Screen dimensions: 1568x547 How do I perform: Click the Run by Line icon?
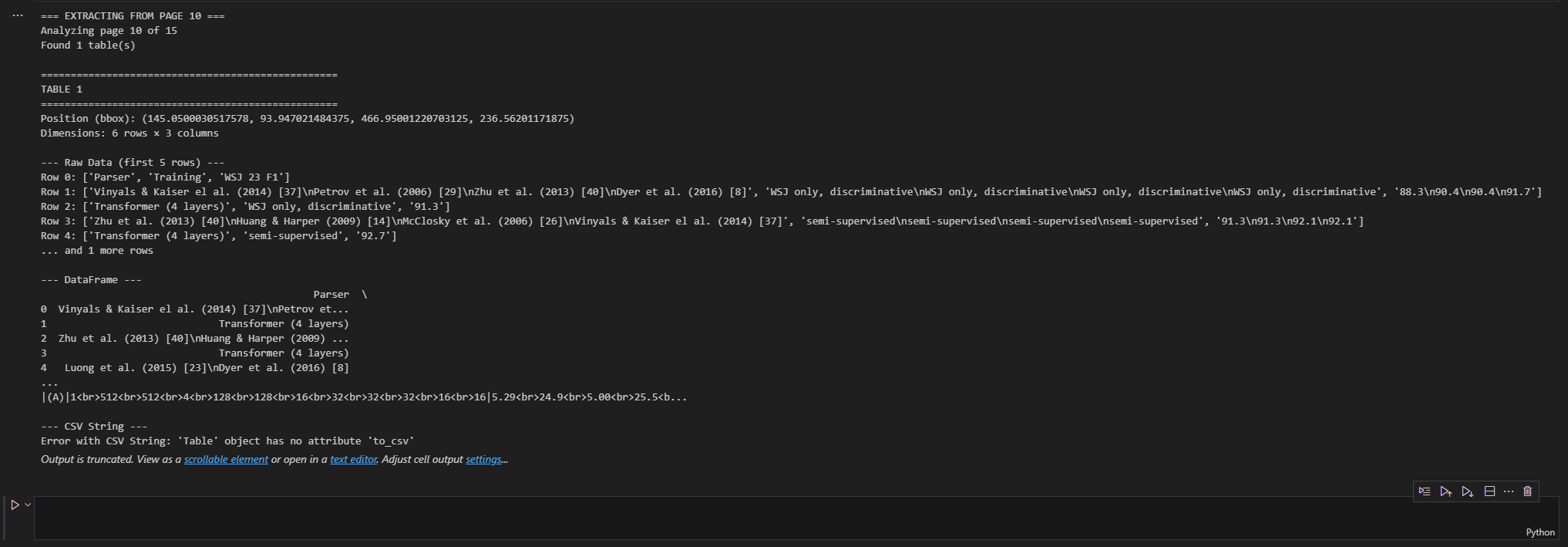click(1424, 491)
